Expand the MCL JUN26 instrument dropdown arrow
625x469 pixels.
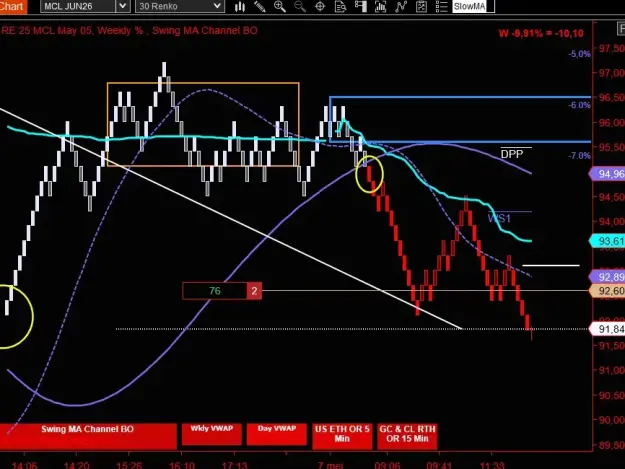coord(123,6)
